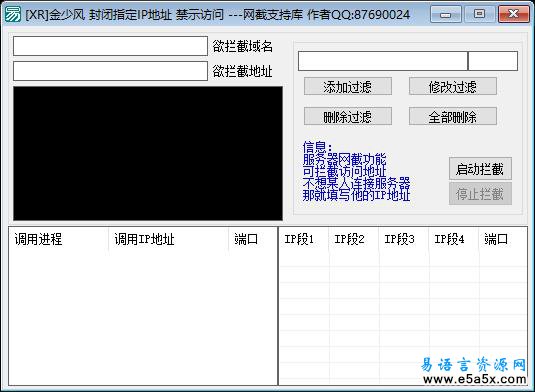The height and width of the screenshot is (392, 535).
Task: Maximize the window
Action: tap(479, 14)
